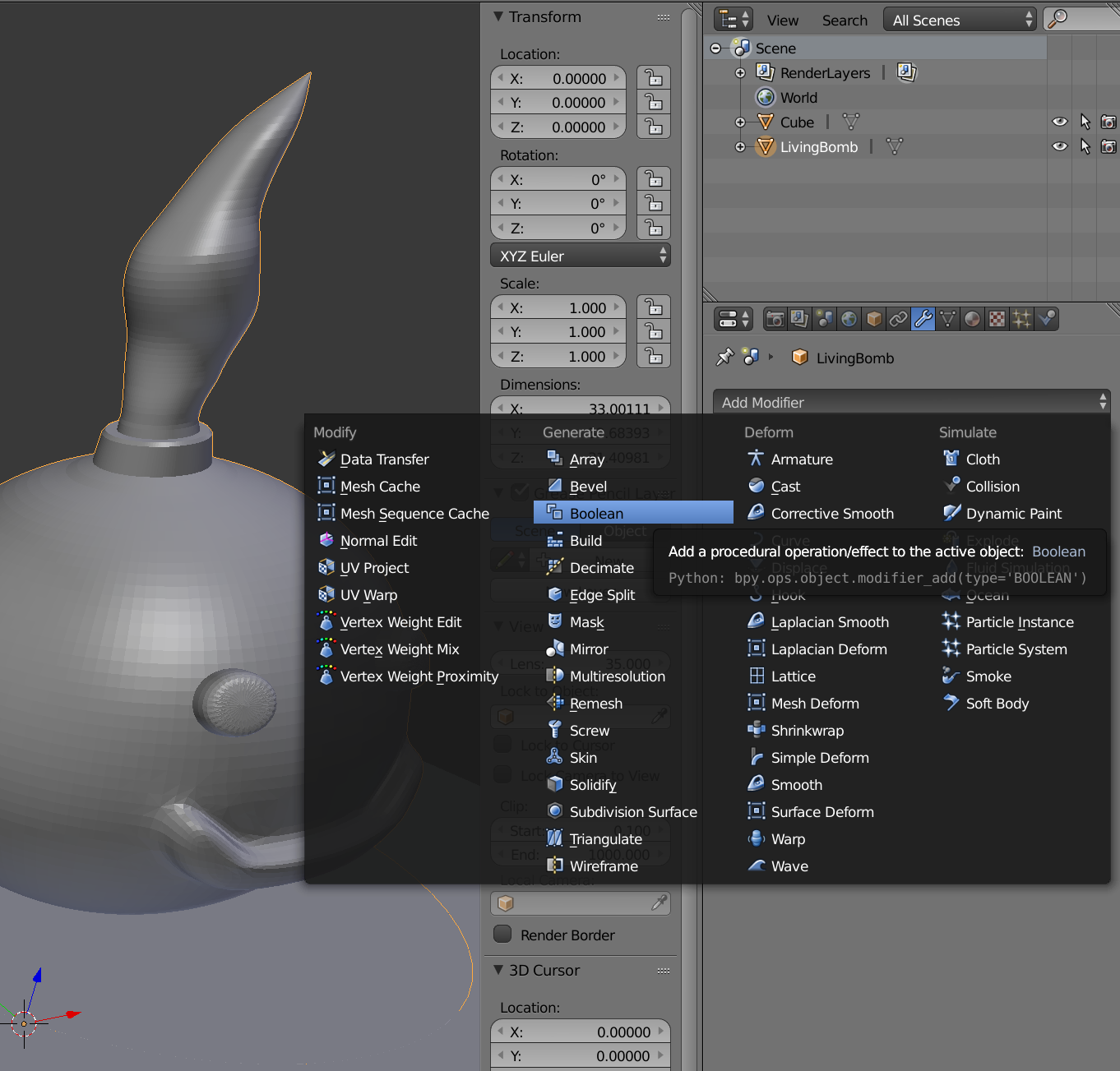
Task: Select the Modifiers wrench icon
Action: (923, 319)
